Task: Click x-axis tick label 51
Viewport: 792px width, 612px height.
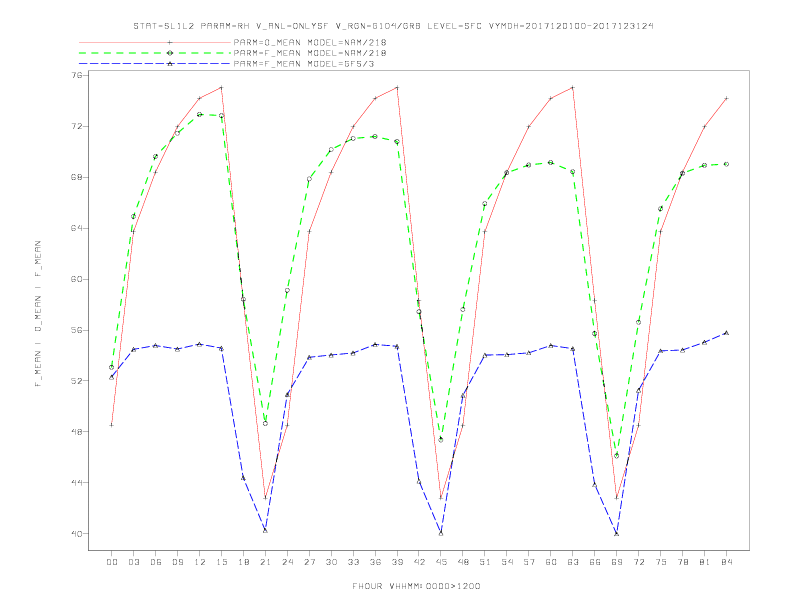Action: tap(485, 562)
